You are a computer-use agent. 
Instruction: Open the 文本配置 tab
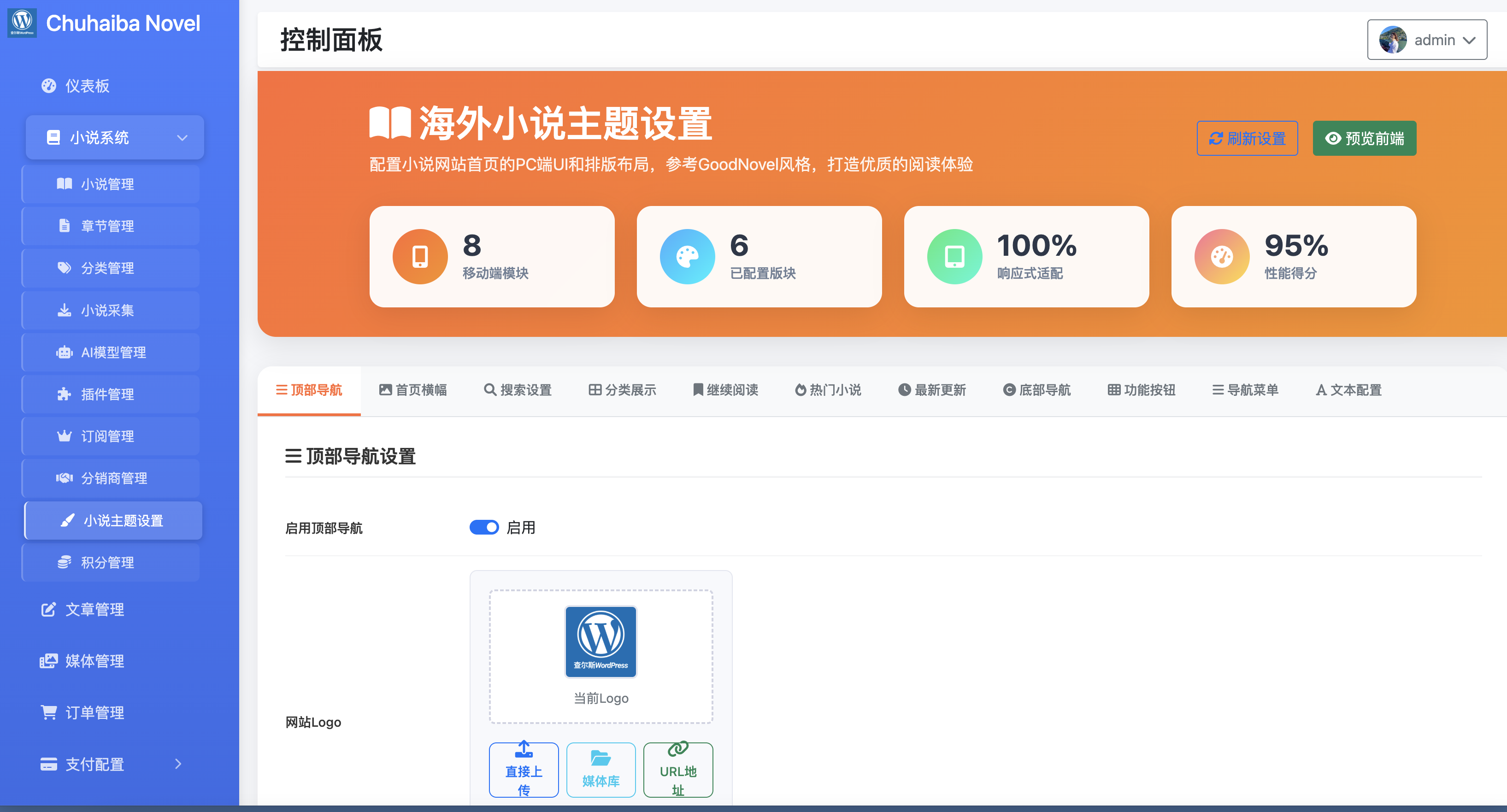1348,390
